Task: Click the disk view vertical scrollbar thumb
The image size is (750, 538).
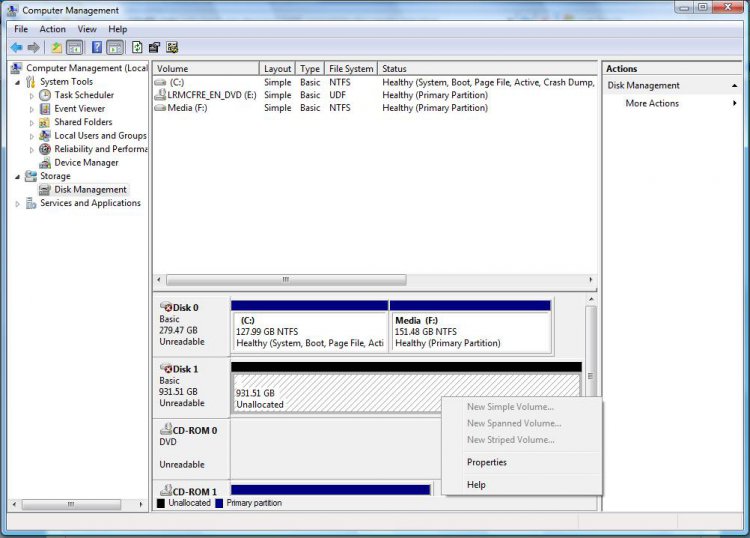Action: click(x=591, y=351)
